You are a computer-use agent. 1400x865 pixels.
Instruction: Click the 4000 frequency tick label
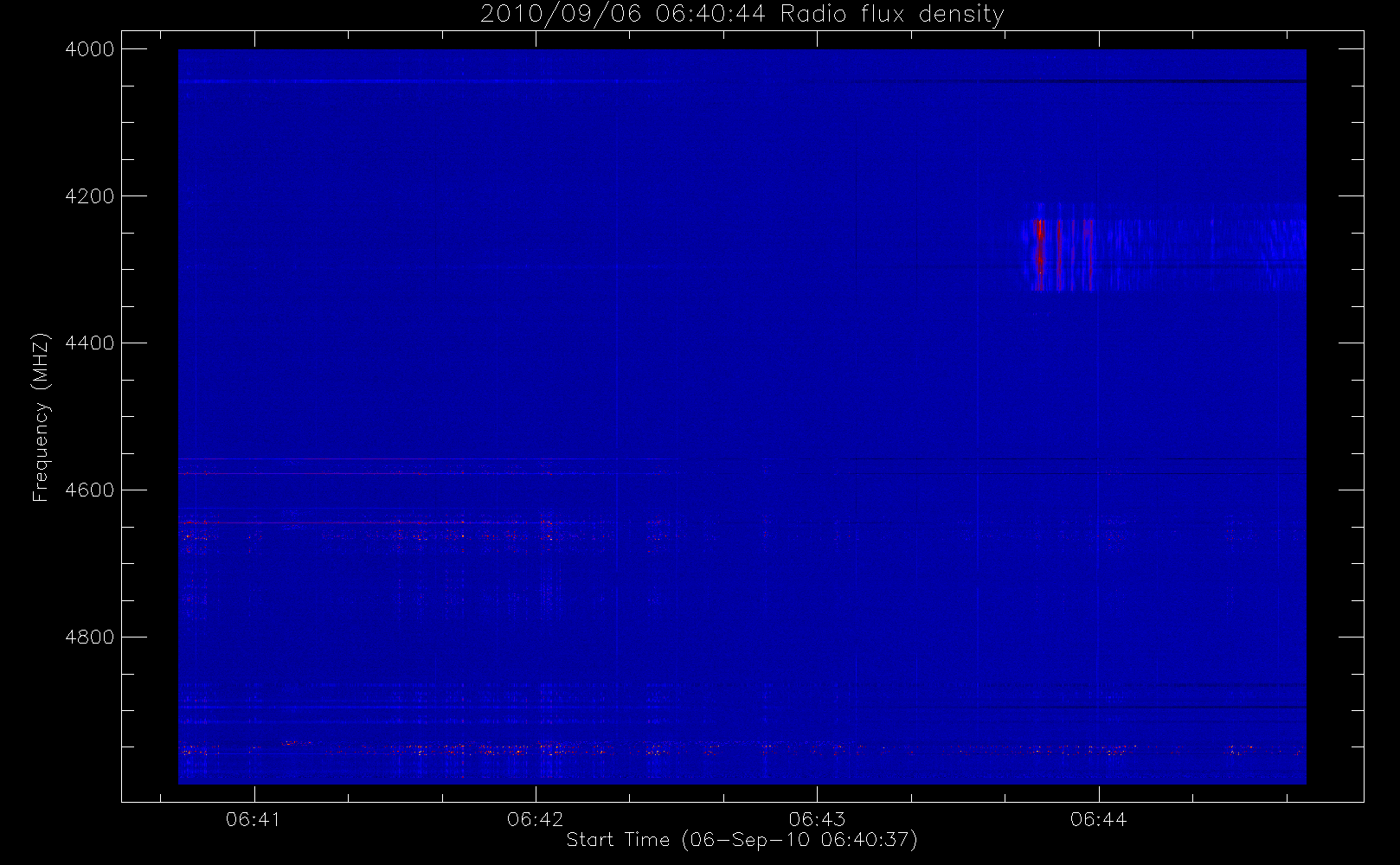90,49
